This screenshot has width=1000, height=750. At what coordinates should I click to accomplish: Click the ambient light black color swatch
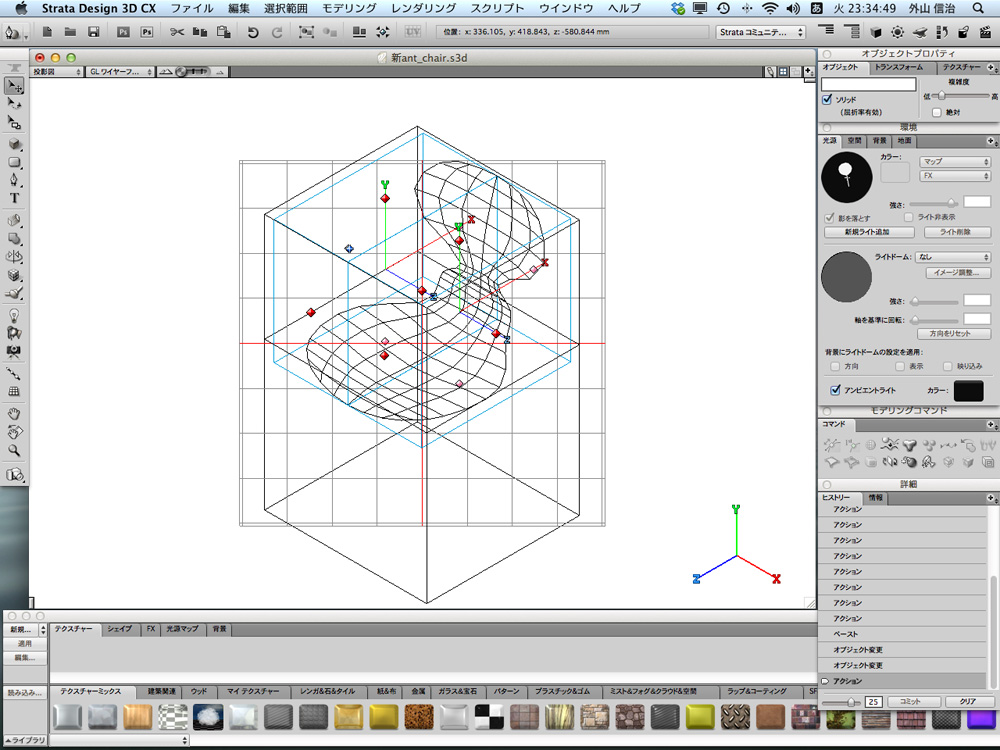[x=968, y=390]
